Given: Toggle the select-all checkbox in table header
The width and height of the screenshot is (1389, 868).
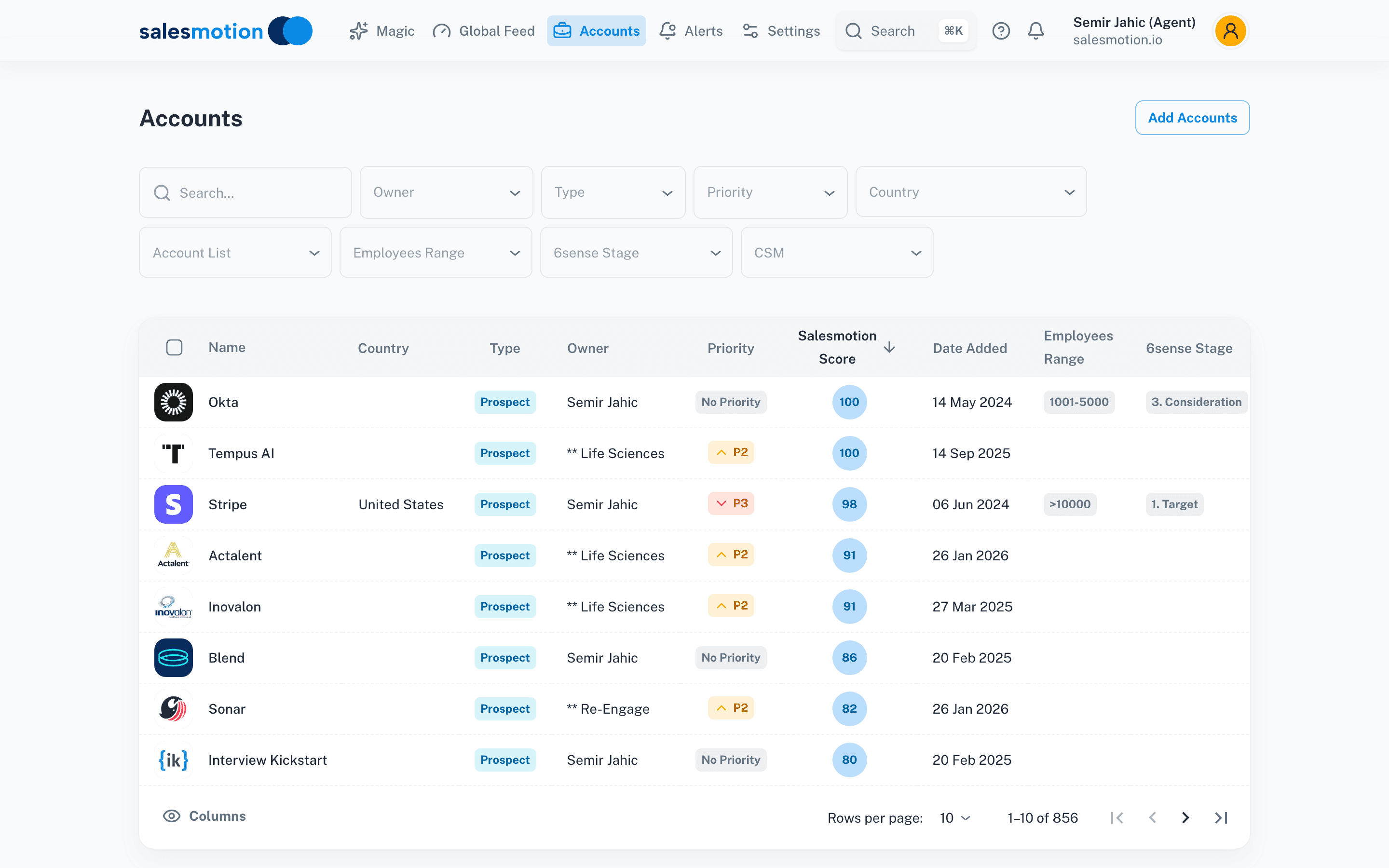Looking at the screenshot, I should tap(175, 347).
